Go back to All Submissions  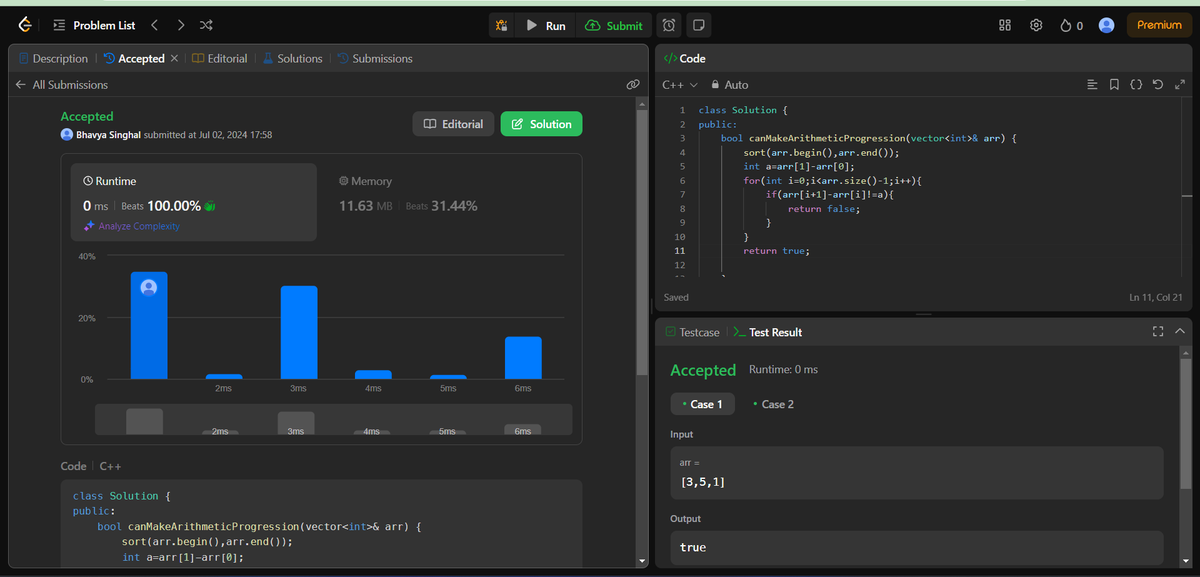point(62,85)
